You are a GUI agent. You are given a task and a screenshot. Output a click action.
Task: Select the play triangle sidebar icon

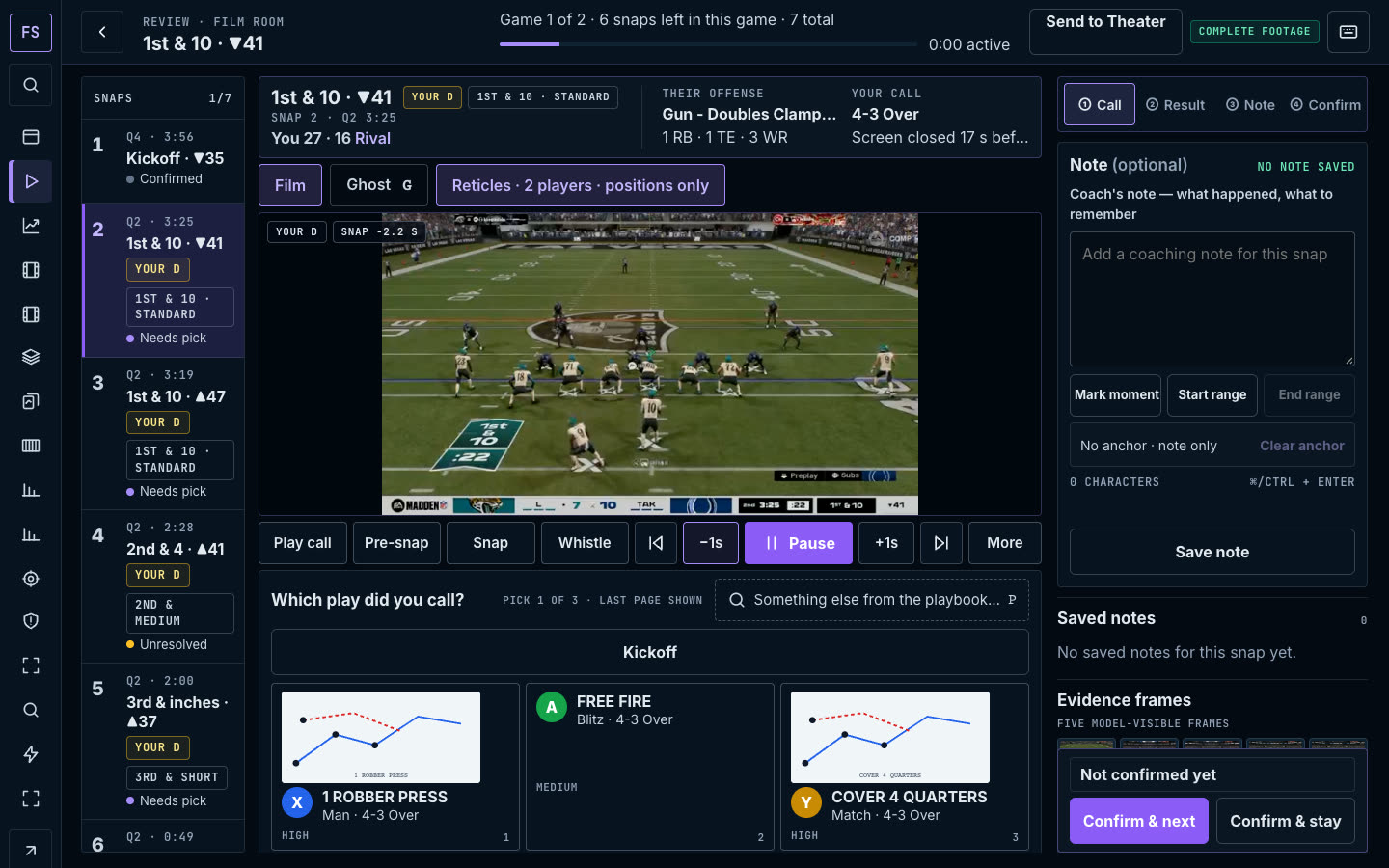(31, 181)
